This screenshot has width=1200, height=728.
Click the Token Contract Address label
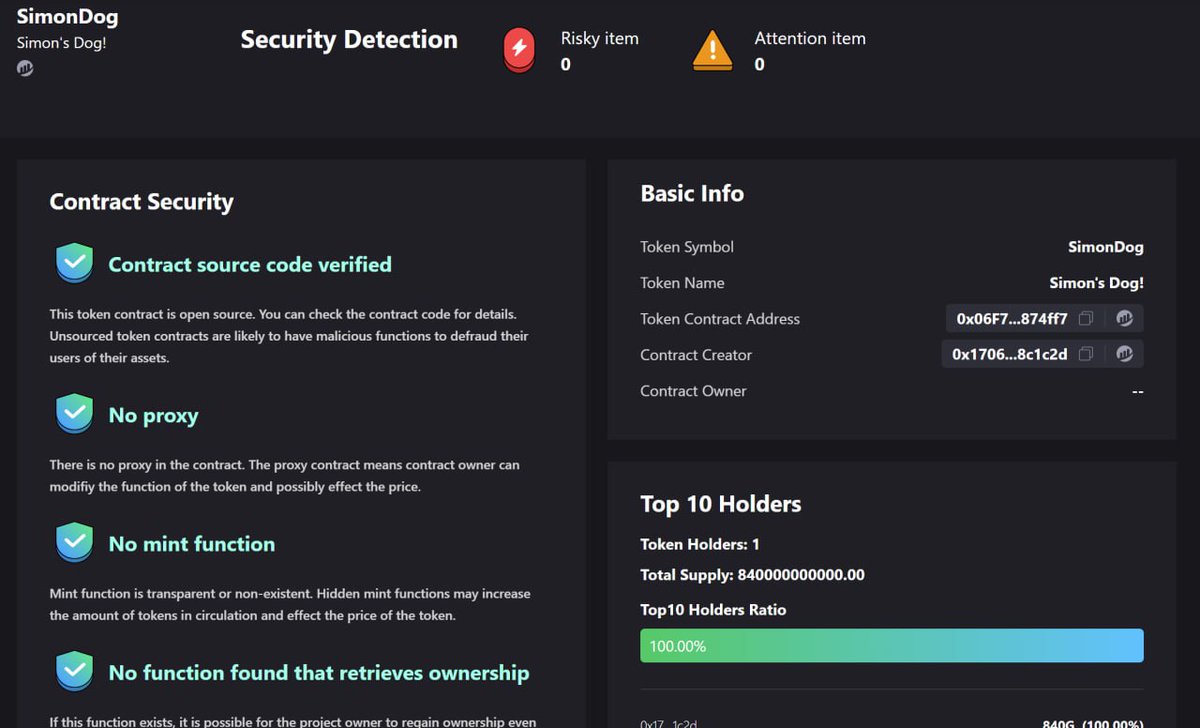(x=720, y=319)
